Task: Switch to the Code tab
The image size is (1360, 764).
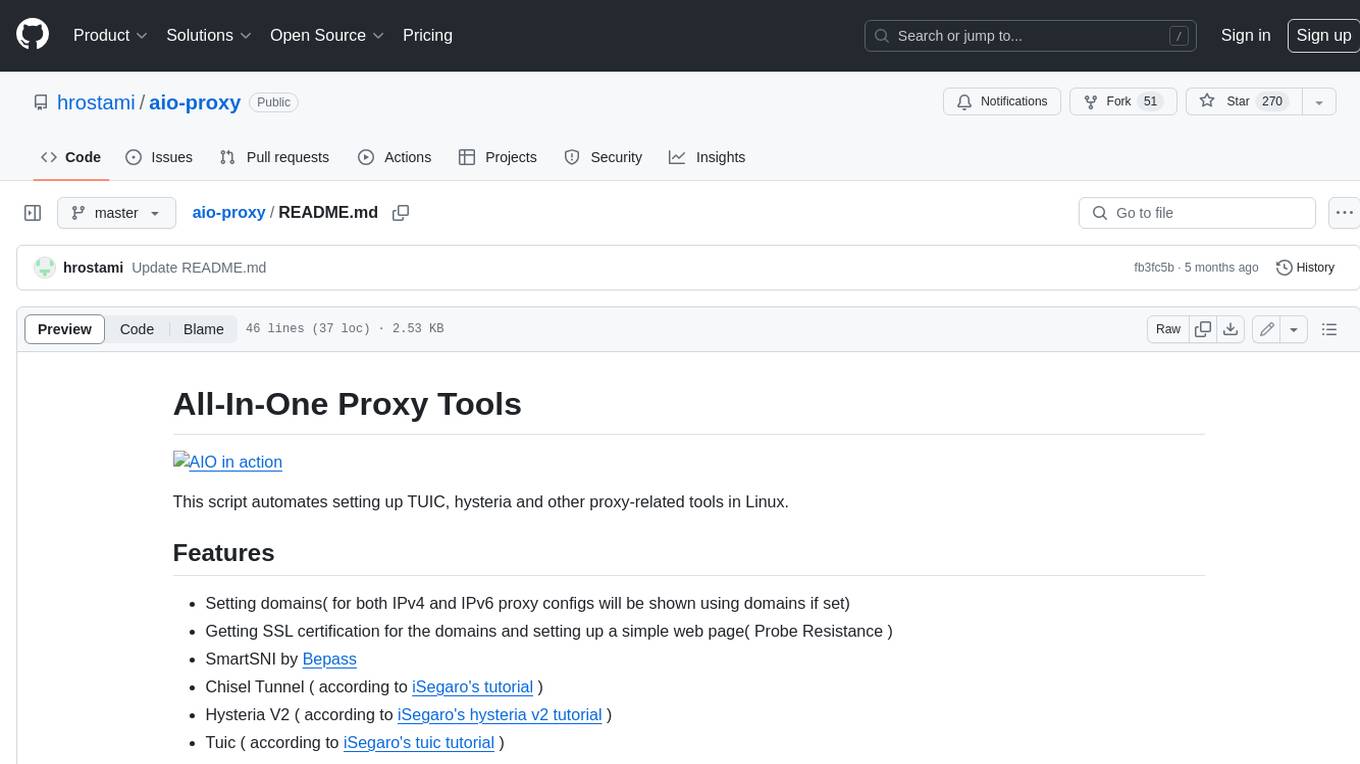Action: [x=71, y=157]
